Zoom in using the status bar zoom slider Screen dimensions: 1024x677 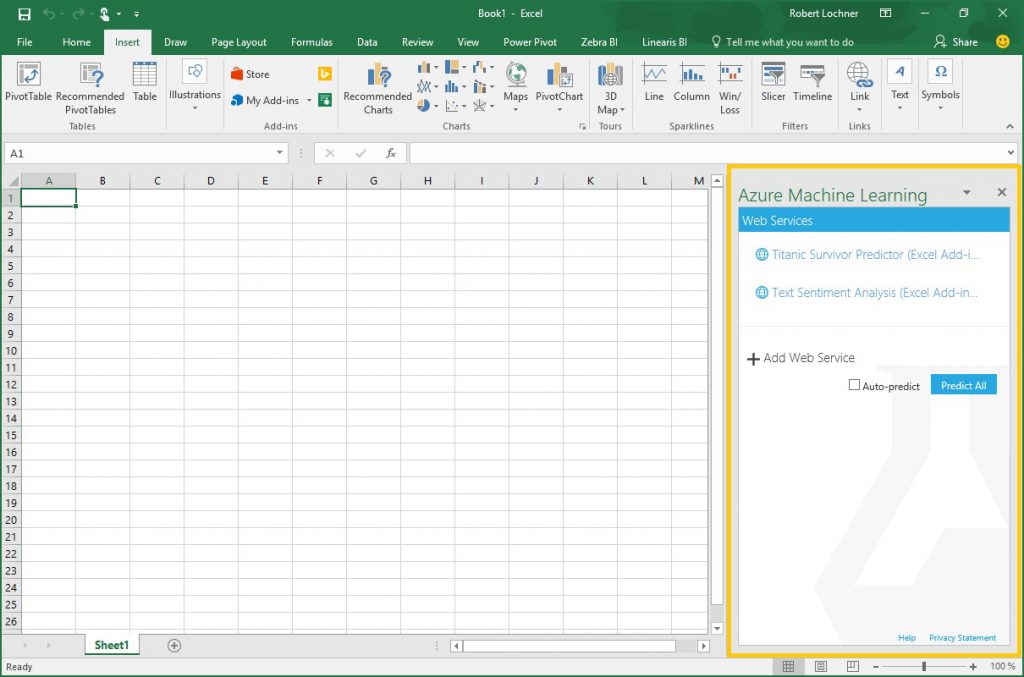(975, 666)
